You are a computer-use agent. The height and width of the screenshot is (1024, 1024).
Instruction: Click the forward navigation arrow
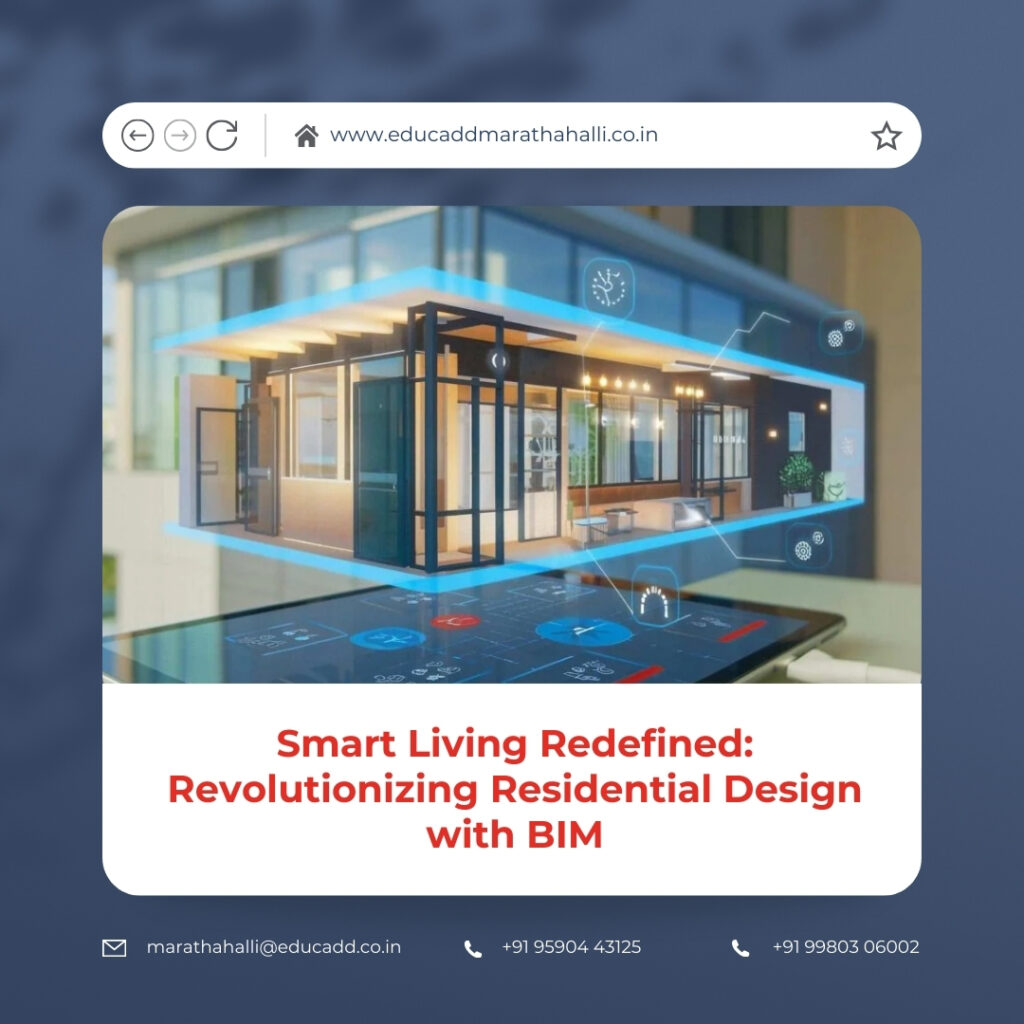(181, 134)
